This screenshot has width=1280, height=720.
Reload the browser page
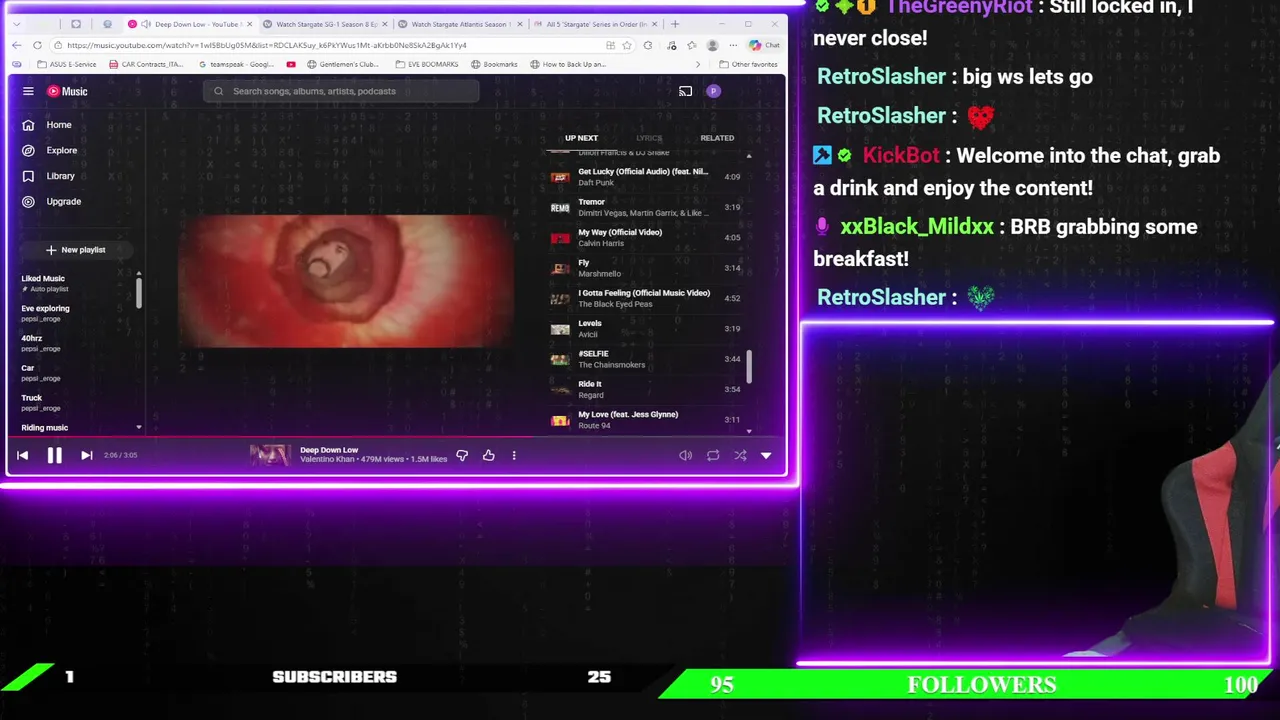coord(37,45)
